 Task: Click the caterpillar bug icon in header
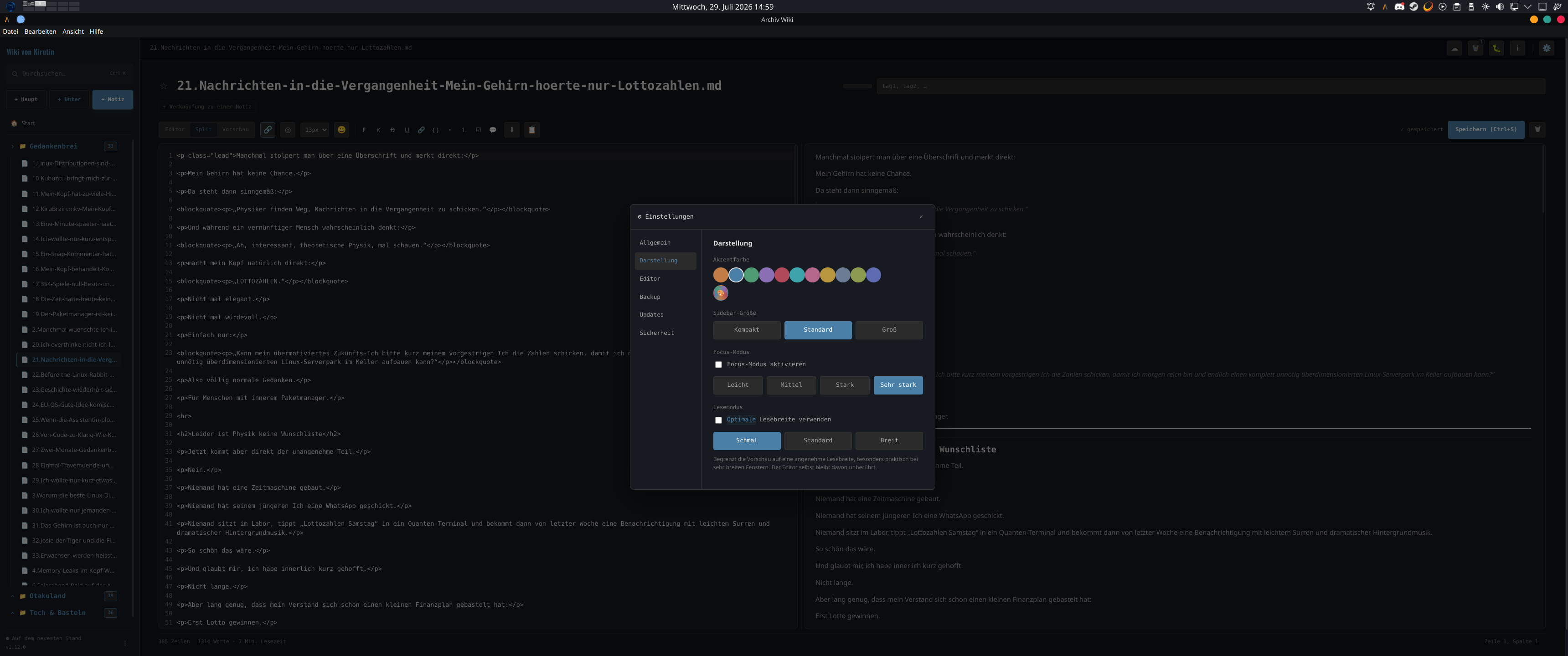[1496, 48]
